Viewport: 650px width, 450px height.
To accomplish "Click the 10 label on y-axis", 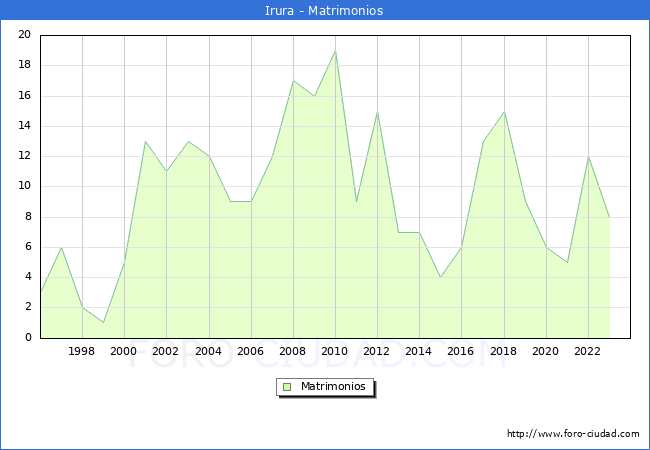I will [x=24, y=186].
